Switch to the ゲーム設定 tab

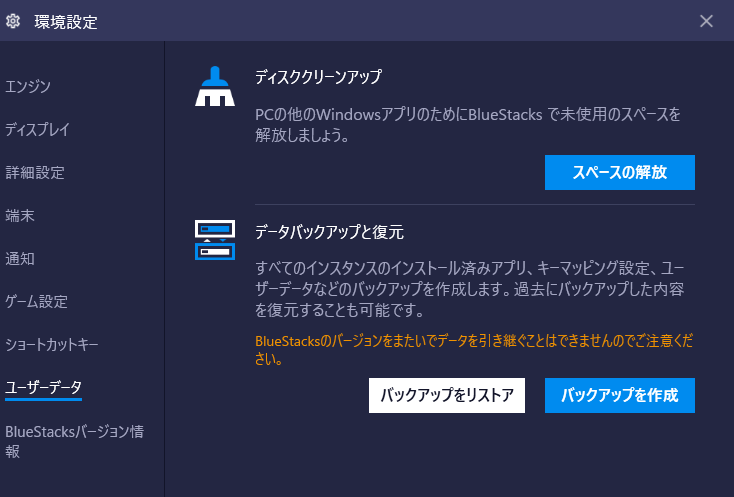click(37, 301)
